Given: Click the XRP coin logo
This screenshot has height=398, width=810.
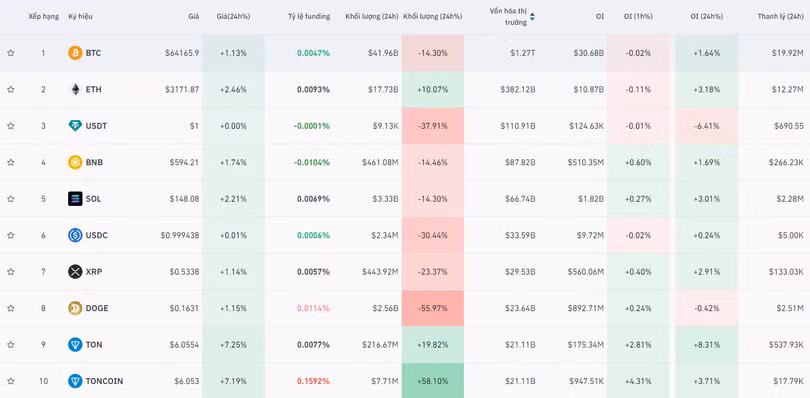Looking at the screenshot, I should (75, 271).
